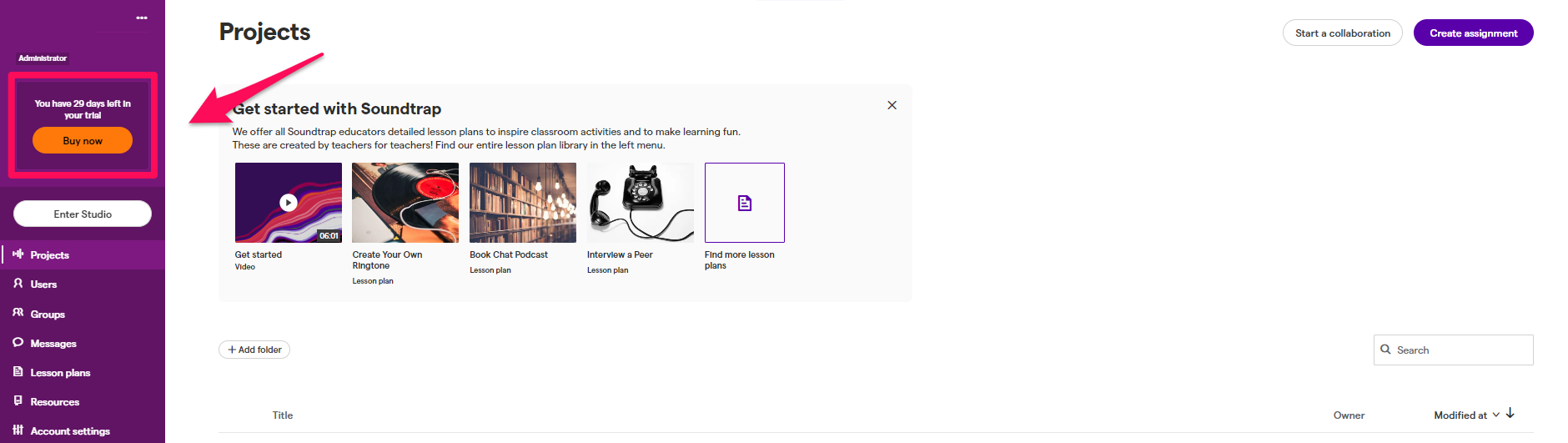This screenshot has width=1568, height=443.
Task: Open the Book Chat Podcast thumbnail
Action: click(x=523, y=203)
